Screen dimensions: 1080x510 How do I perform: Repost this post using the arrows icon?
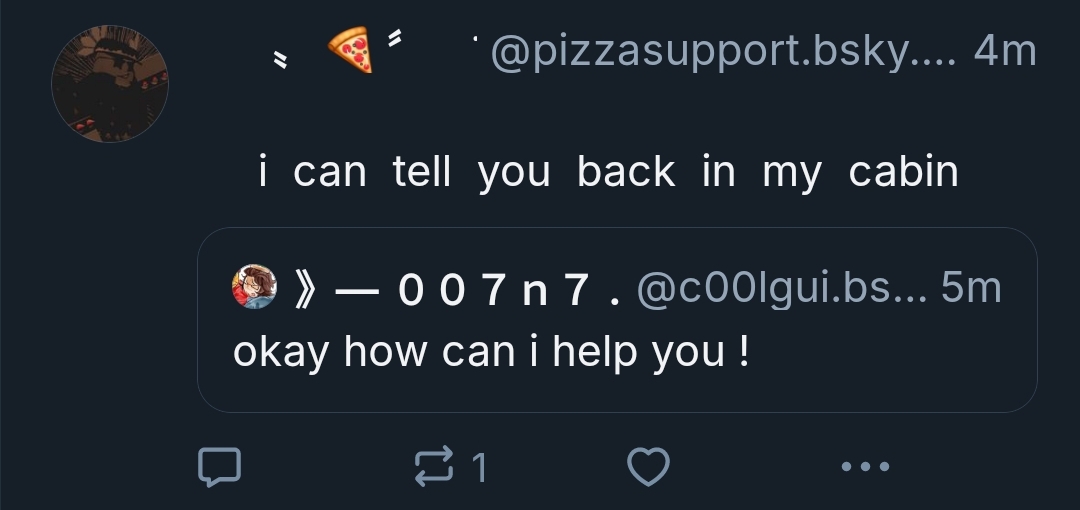pos(433,466)
